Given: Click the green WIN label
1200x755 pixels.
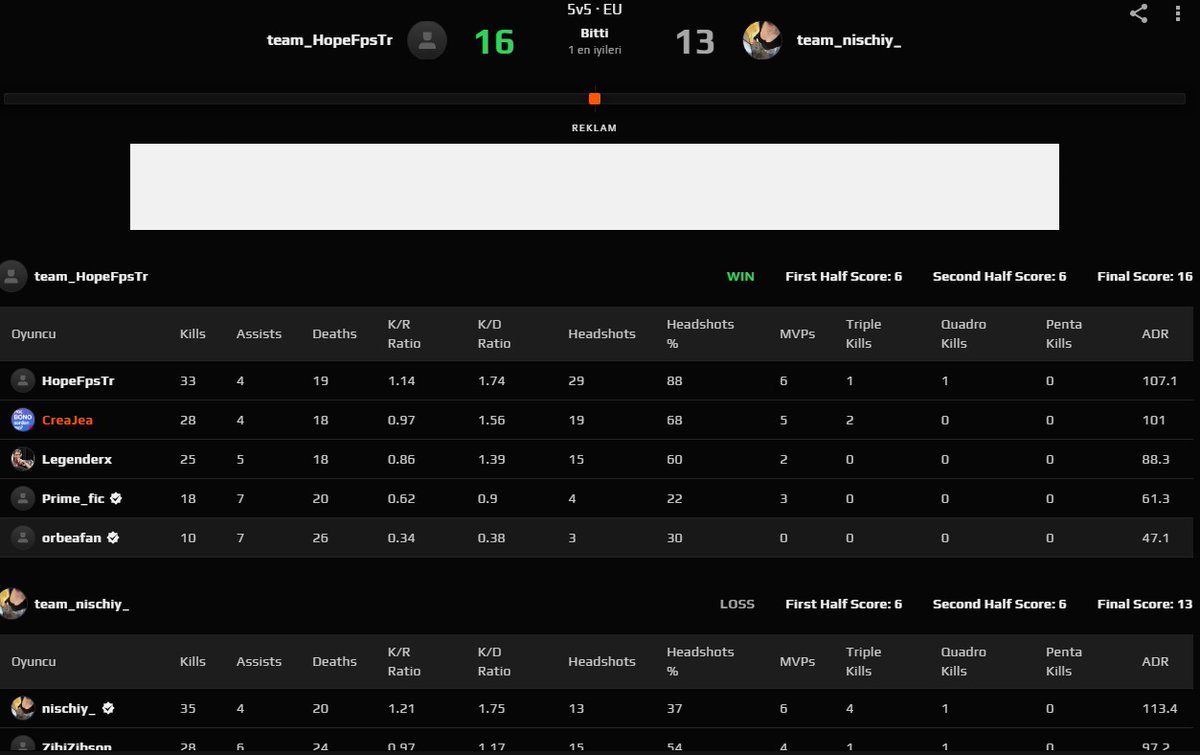Looking at the screenshot, I should tap(740, 276).
